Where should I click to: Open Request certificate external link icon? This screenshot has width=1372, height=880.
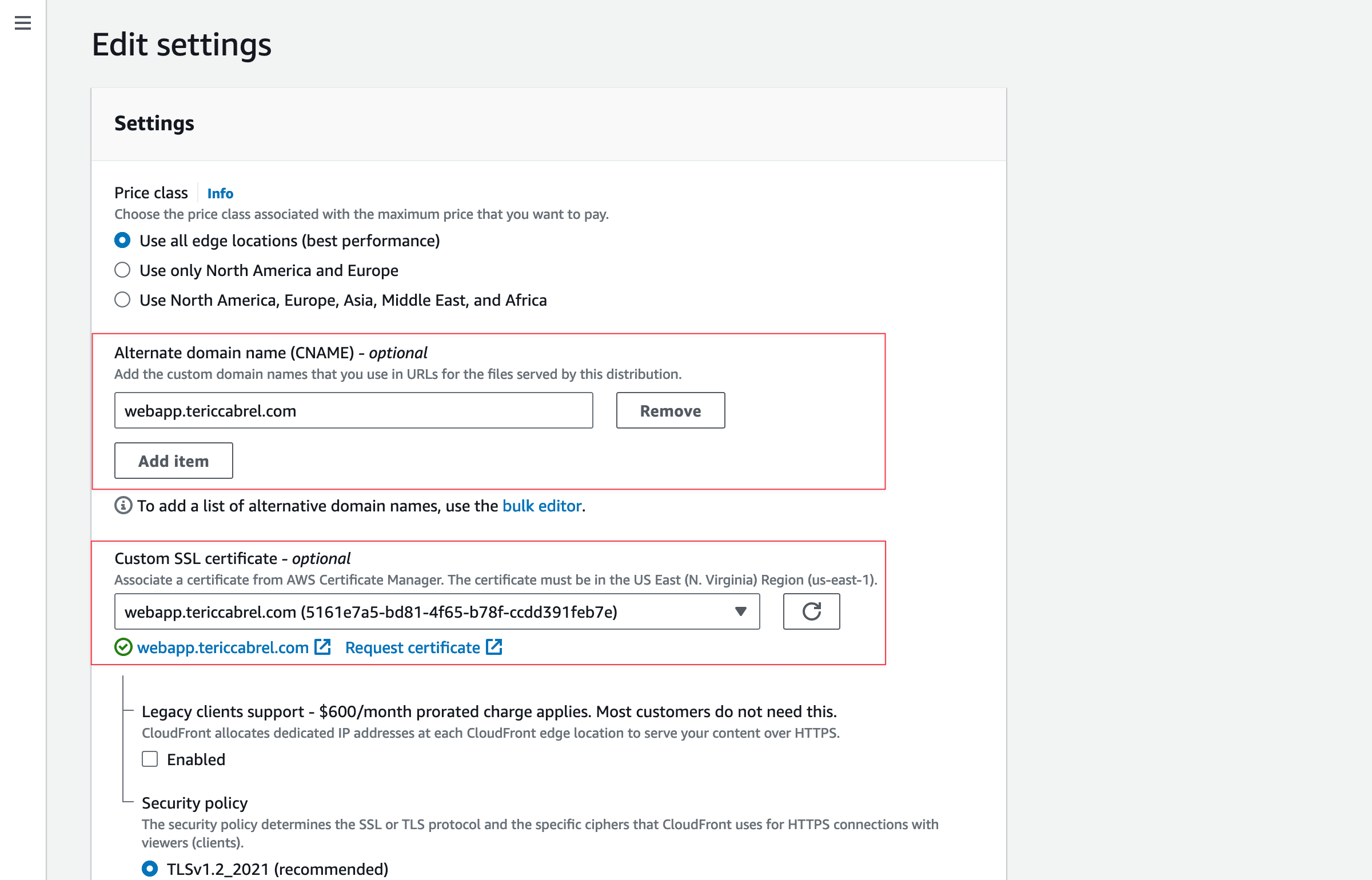click(x=493, y=647)
